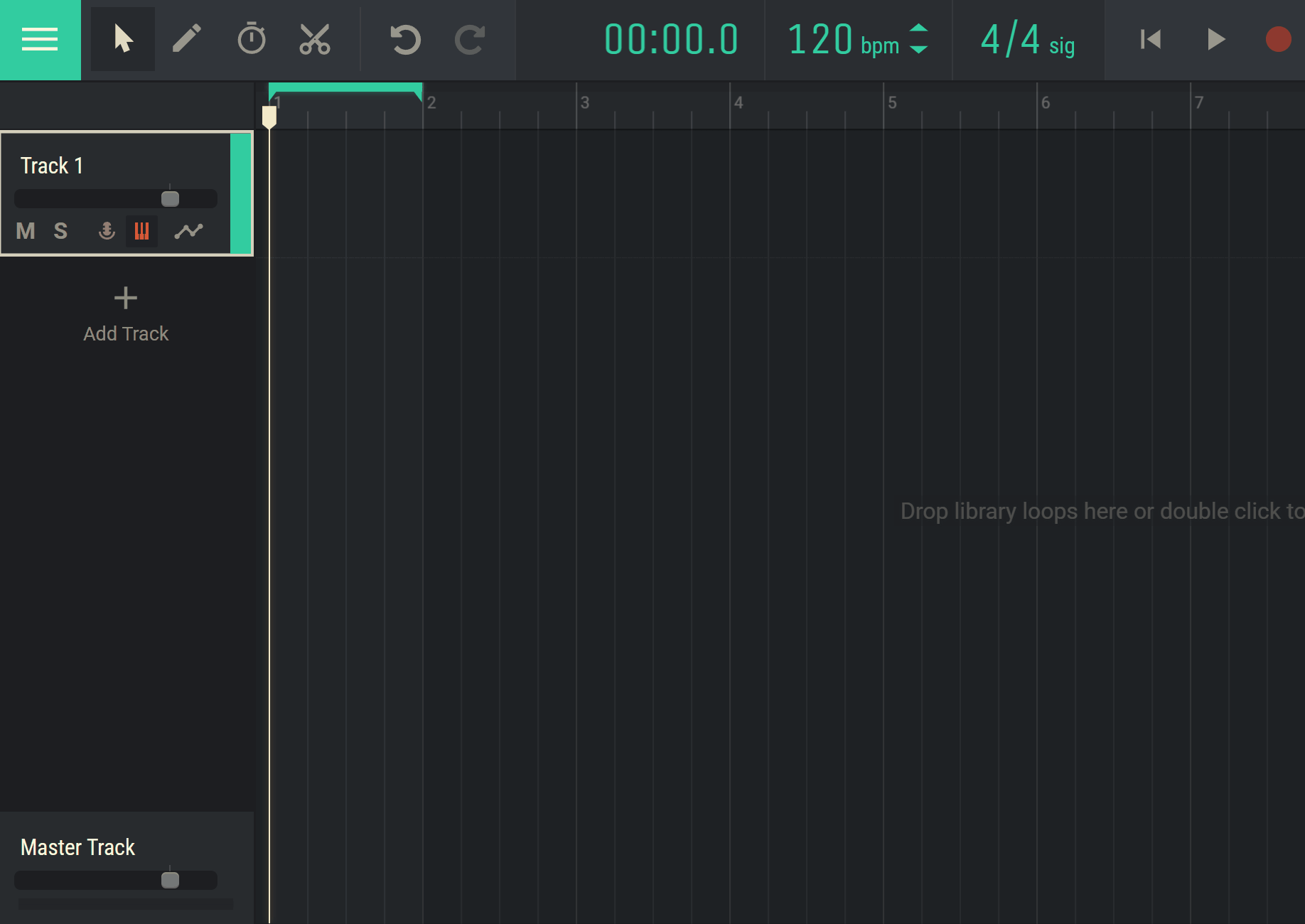Increase tempo with bpm up arrow

click(x=919, y=28)
